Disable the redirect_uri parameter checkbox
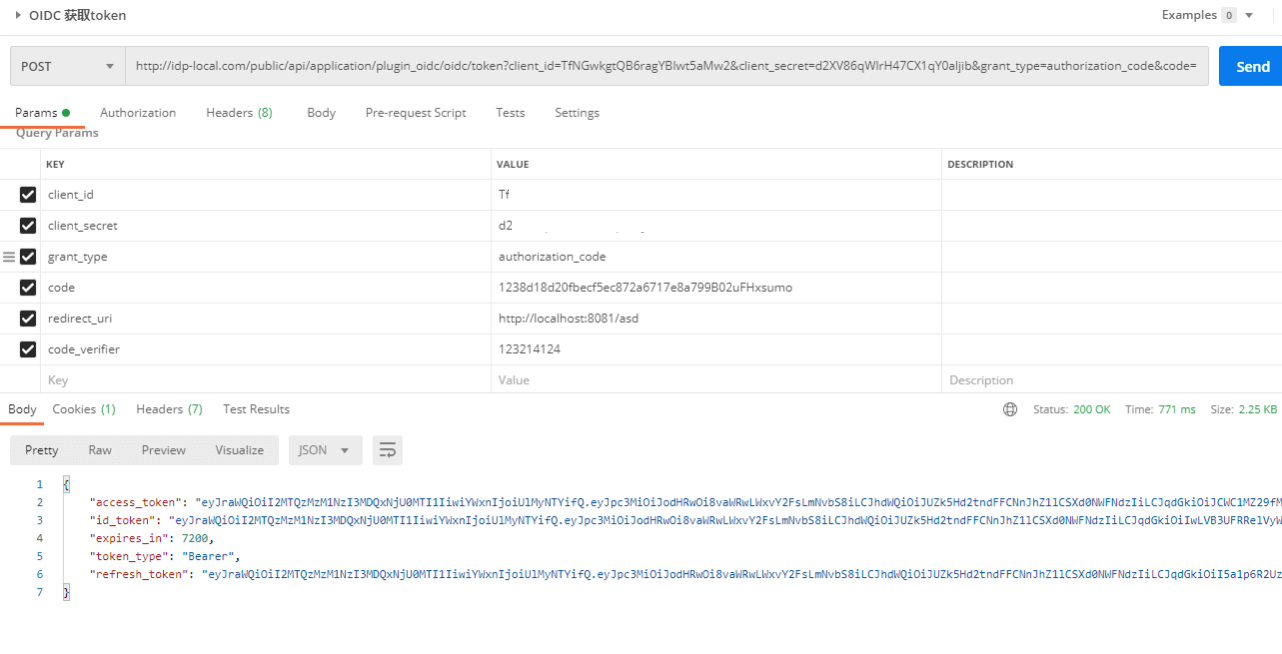The width and height of the screenshot is (1282, 654). point(28,319)
